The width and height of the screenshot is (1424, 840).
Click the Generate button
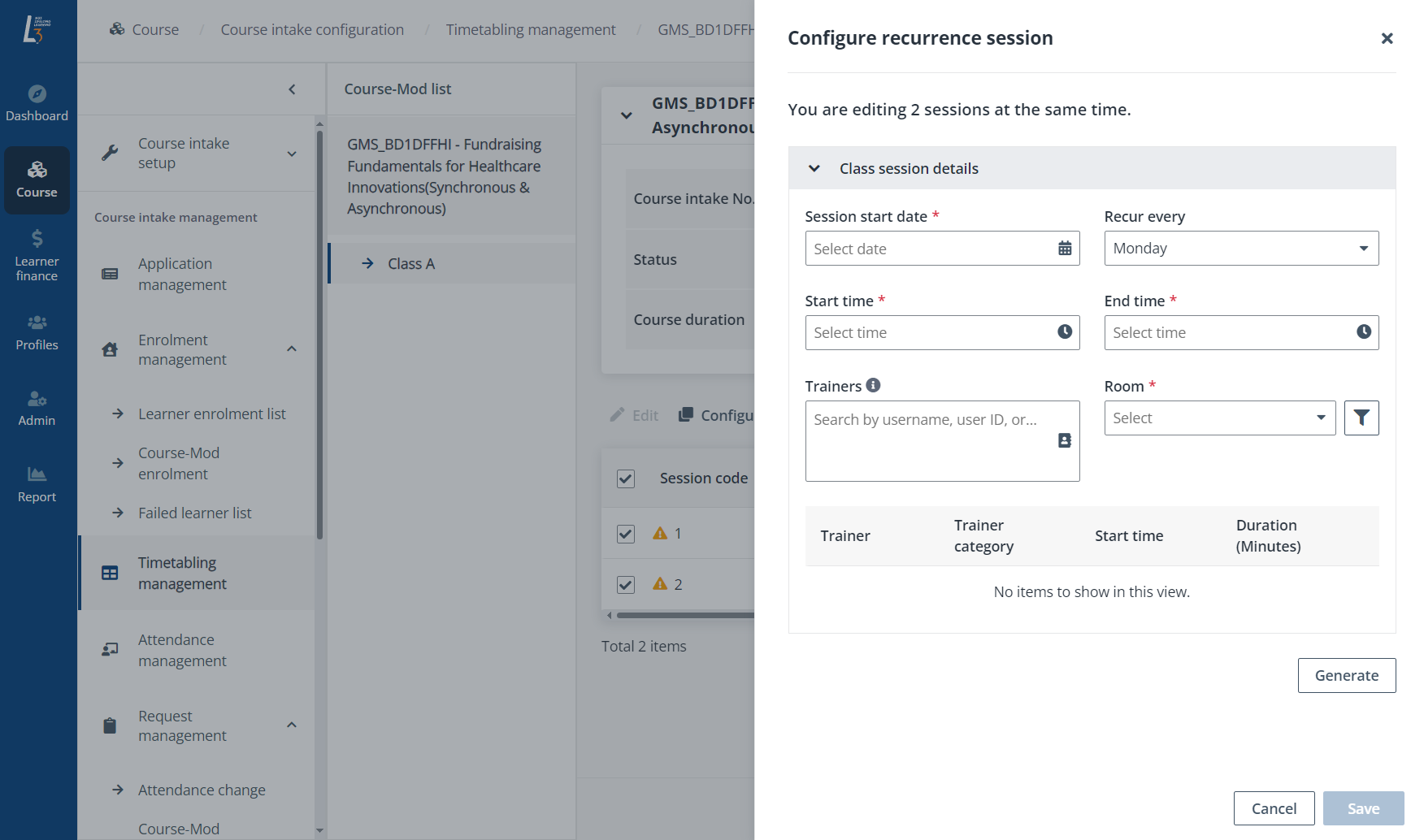(x=1346, y=675)
